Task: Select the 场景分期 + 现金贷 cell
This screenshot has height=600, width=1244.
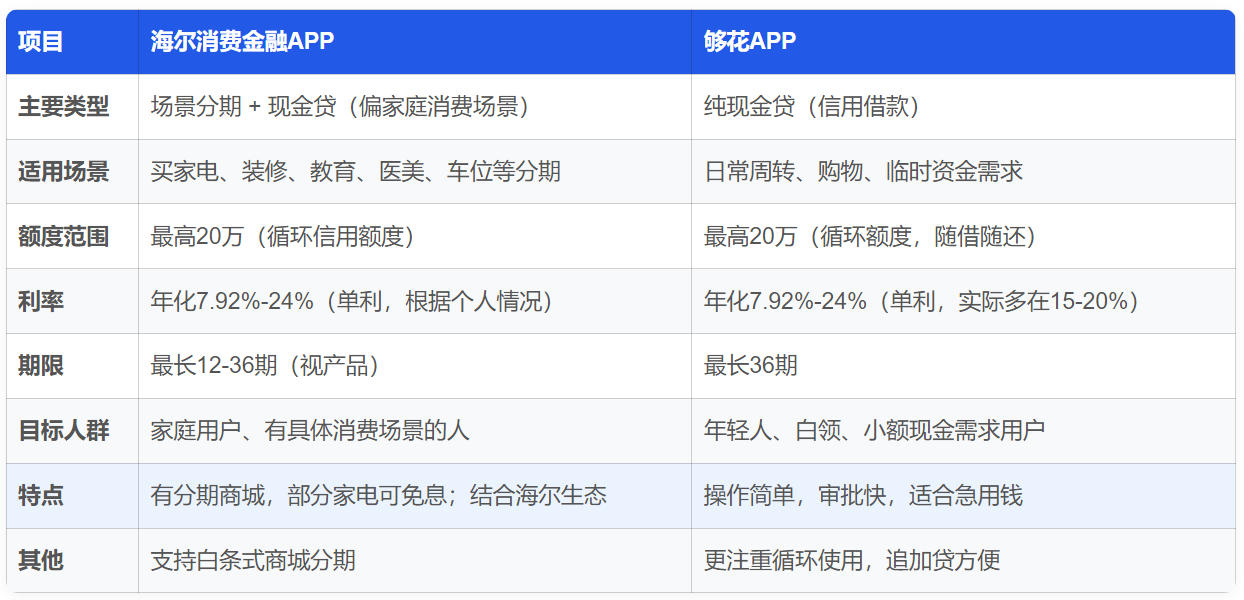Action: (x=340, y=107)
